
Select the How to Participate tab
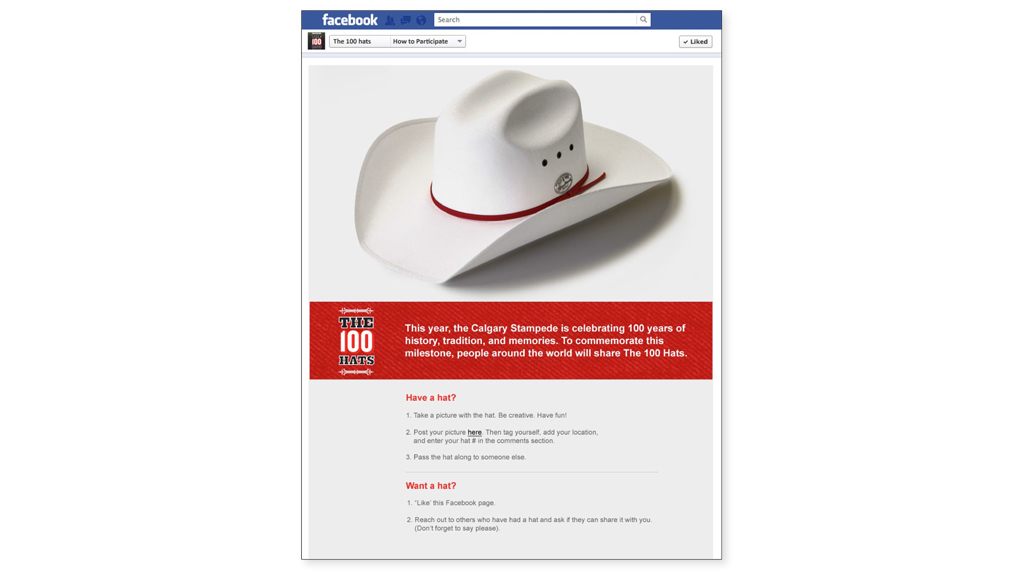(x=421, y=41)
